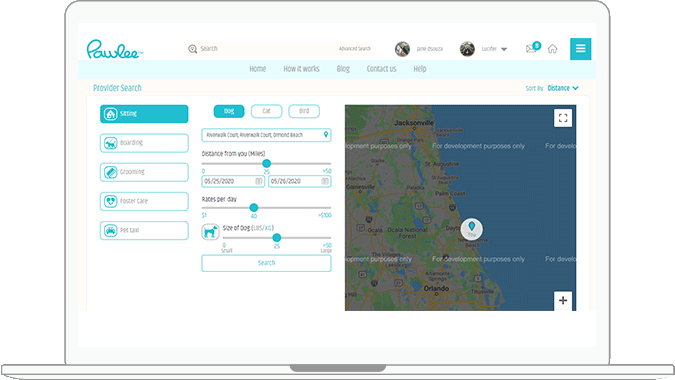Open the messages envelope icon
The height and width of the screenshot is (380, 675).
531,49
